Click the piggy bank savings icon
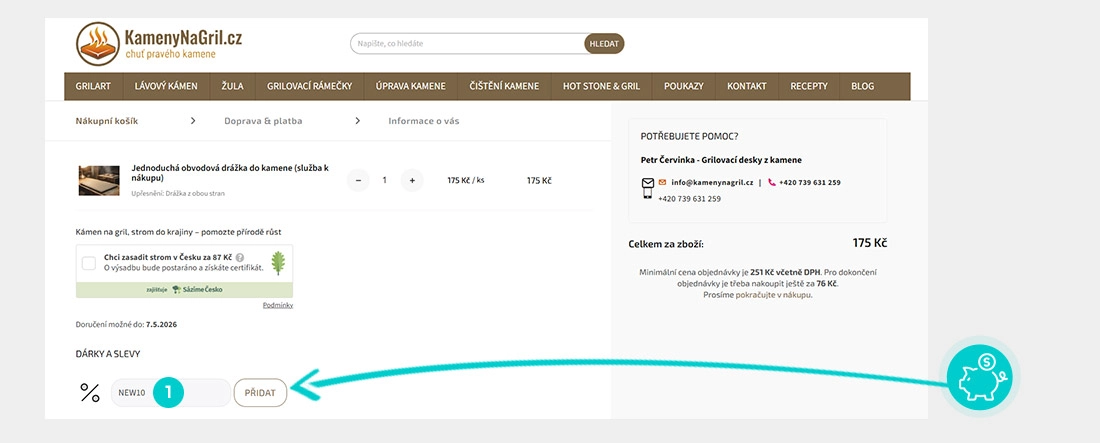 click(x=979, y=376)
